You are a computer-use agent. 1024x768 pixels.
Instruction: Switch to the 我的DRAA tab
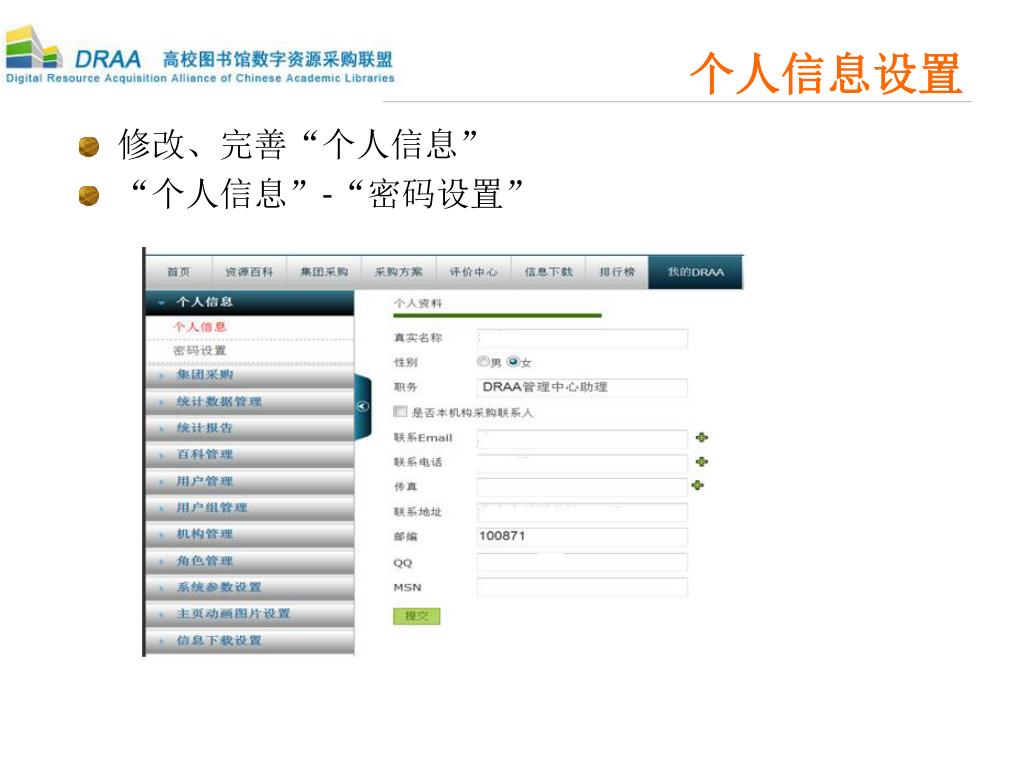point(696,272)
